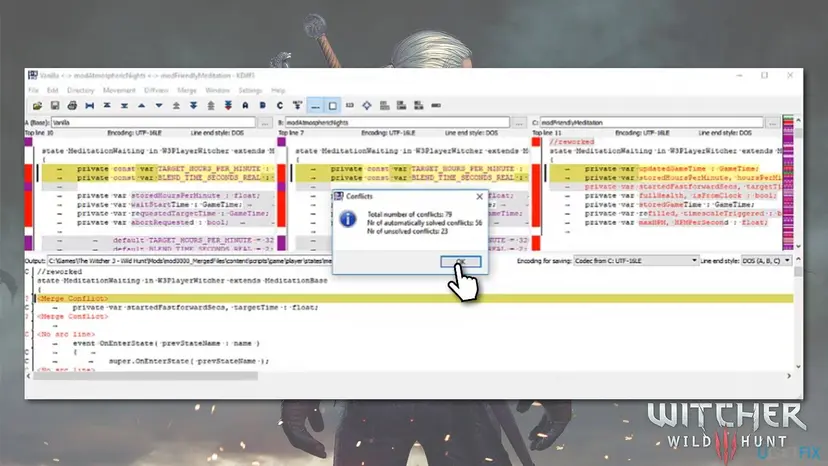The height and width of the screenshot is (466, 828).
Task: Click the diff view vertical scrollbar up arrow
Action: click(x=798, y=120)
